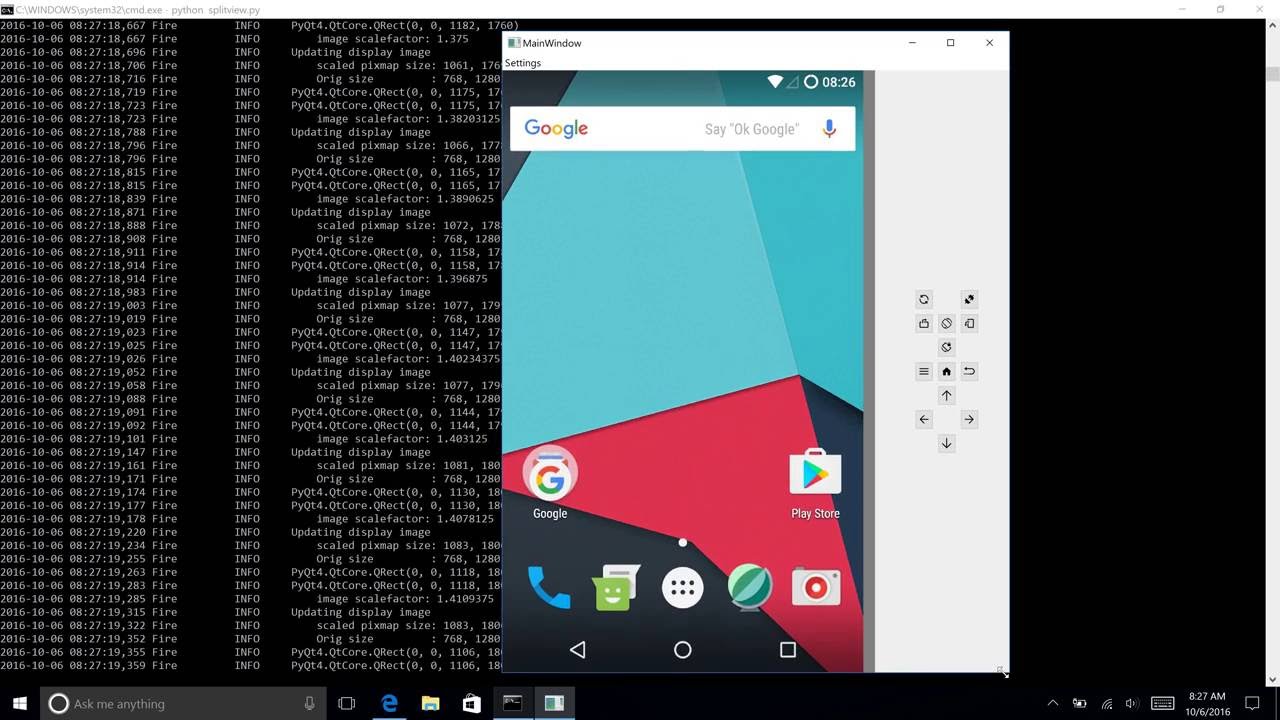
Task: Tap the Android recents square button
Action: pos(788,650)
